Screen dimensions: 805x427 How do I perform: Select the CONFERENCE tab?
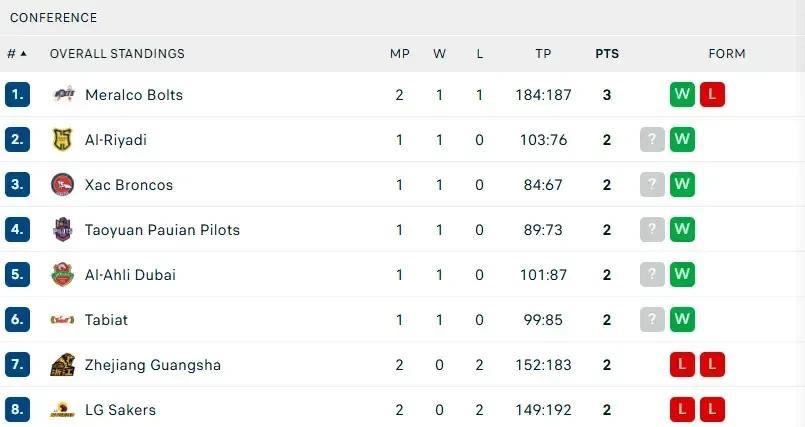(x=53, y=17)
